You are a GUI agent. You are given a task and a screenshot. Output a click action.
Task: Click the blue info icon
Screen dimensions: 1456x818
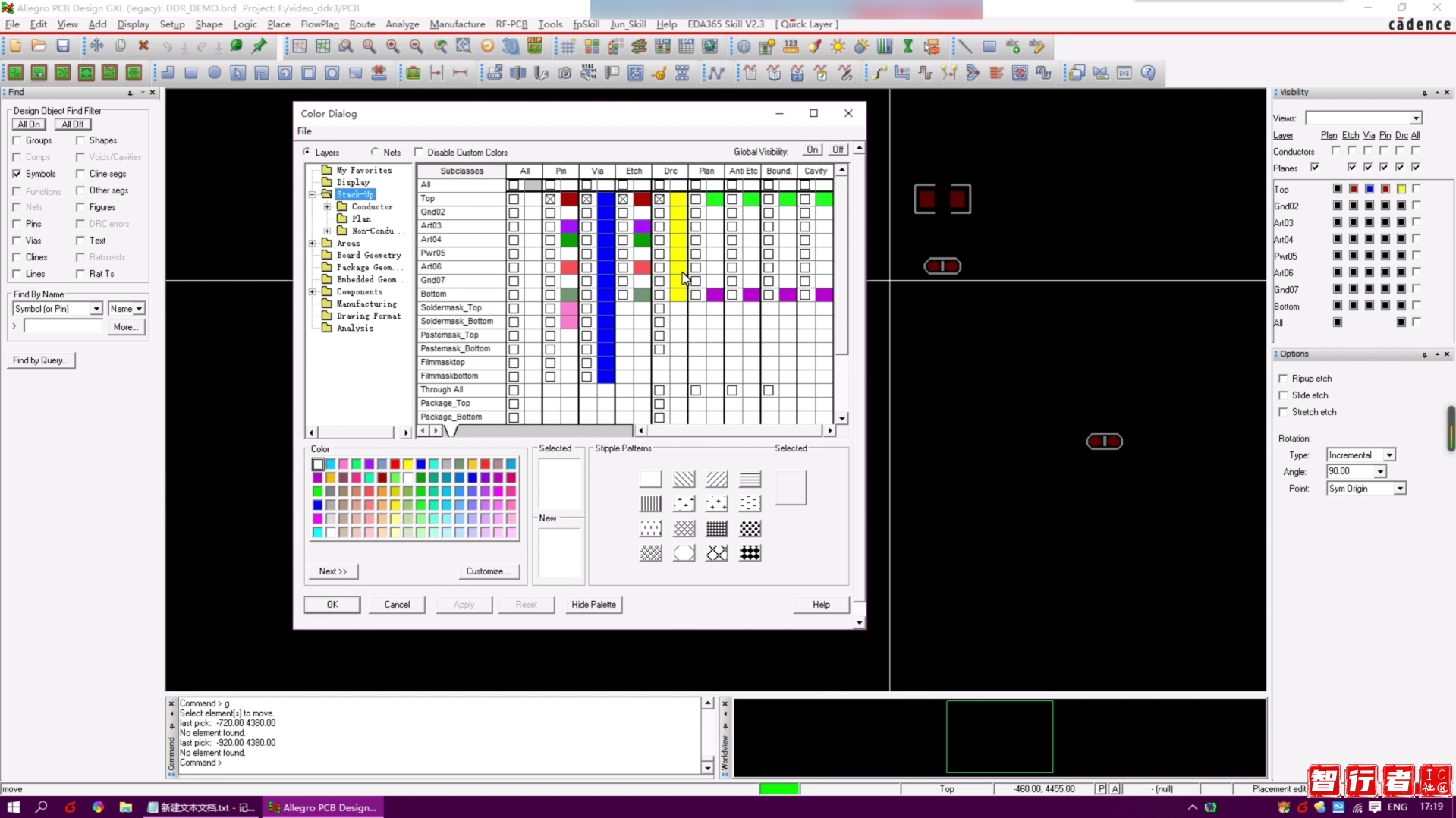(744, 46)
